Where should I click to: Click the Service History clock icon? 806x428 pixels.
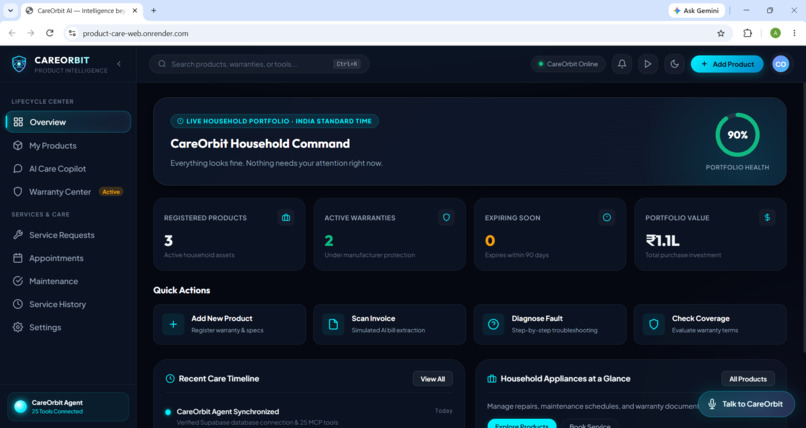(18, 304)
